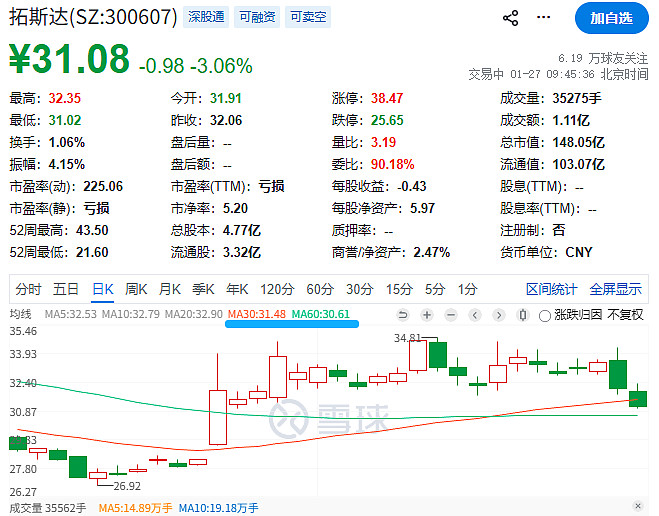Click the 跌停 value 25.65
Image resolution: width=659 pixels, height=516 pixels.
(x=387, y=120)
